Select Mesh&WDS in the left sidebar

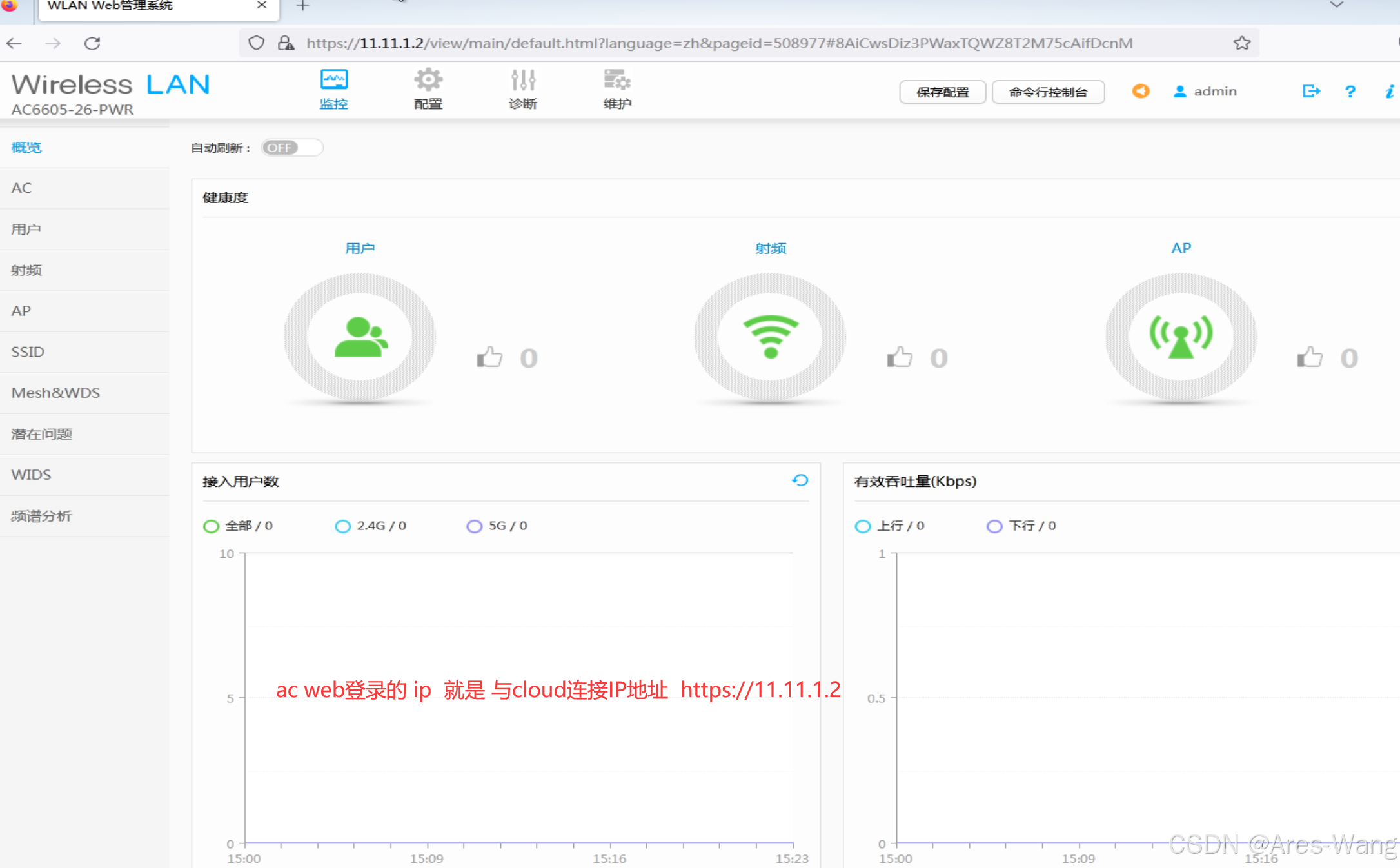(x=55, y=393)
